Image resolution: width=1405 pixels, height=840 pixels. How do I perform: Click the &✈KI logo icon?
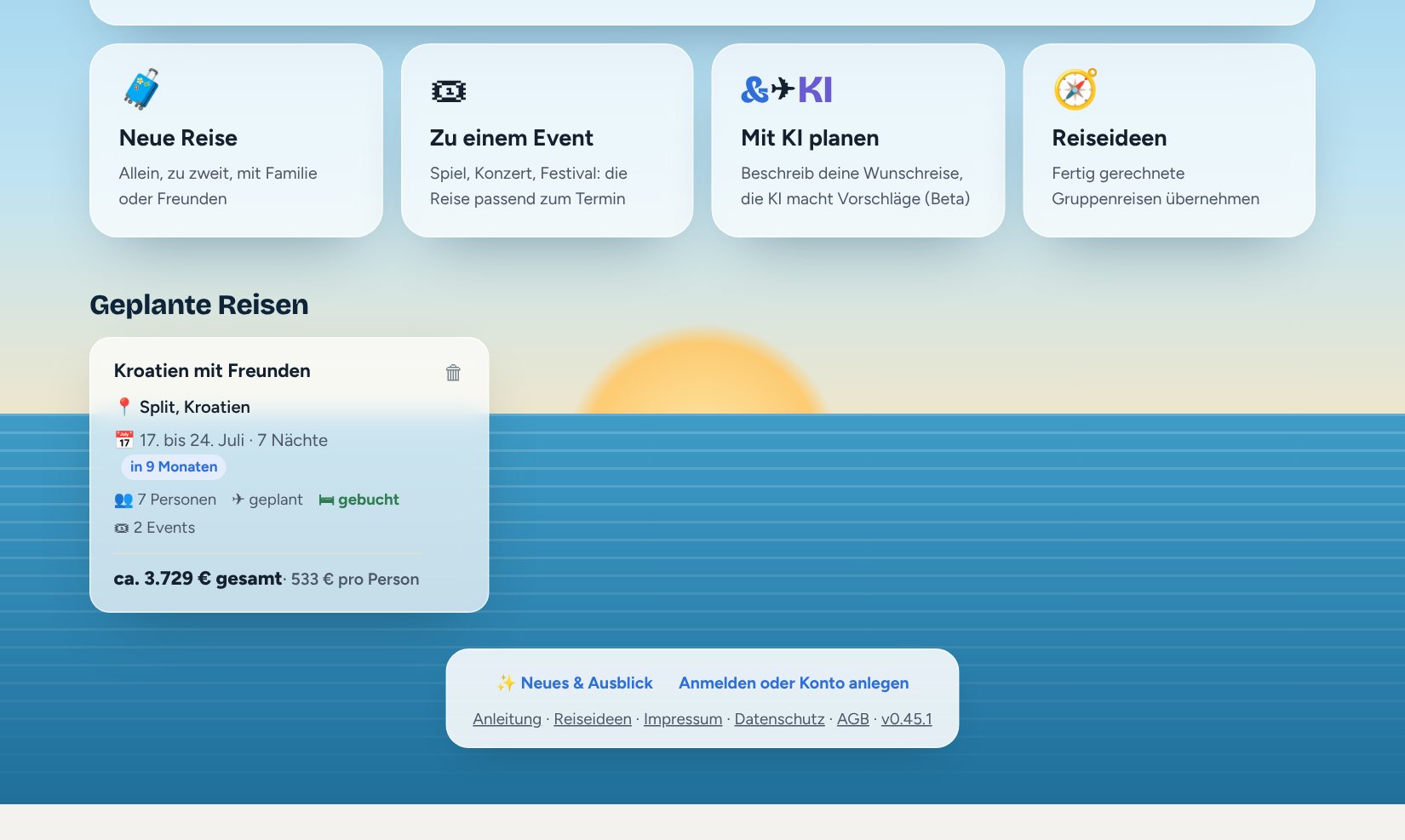point(787,89)
